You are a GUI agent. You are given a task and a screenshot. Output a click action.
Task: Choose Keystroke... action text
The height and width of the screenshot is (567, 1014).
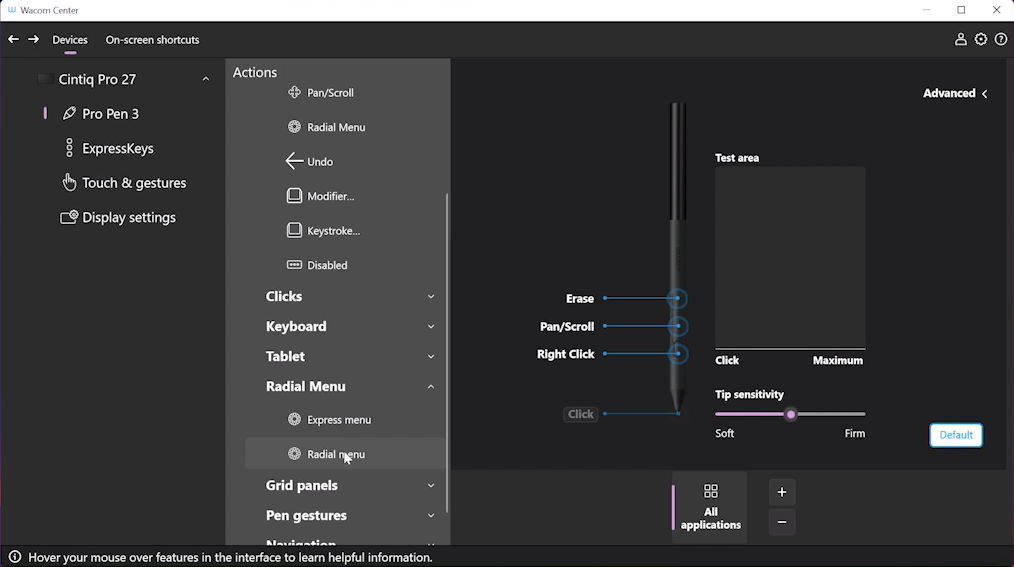334,231
